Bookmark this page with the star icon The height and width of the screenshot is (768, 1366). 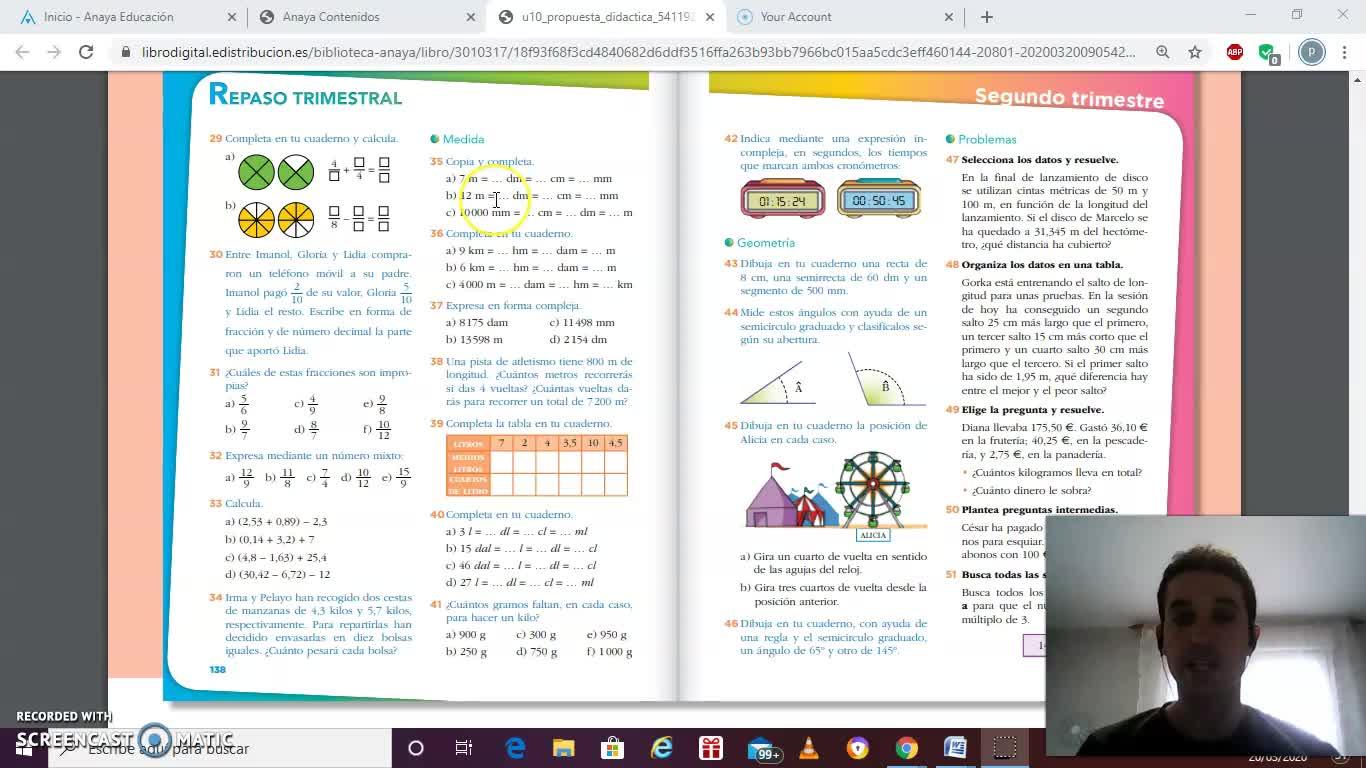(1194, 52)
